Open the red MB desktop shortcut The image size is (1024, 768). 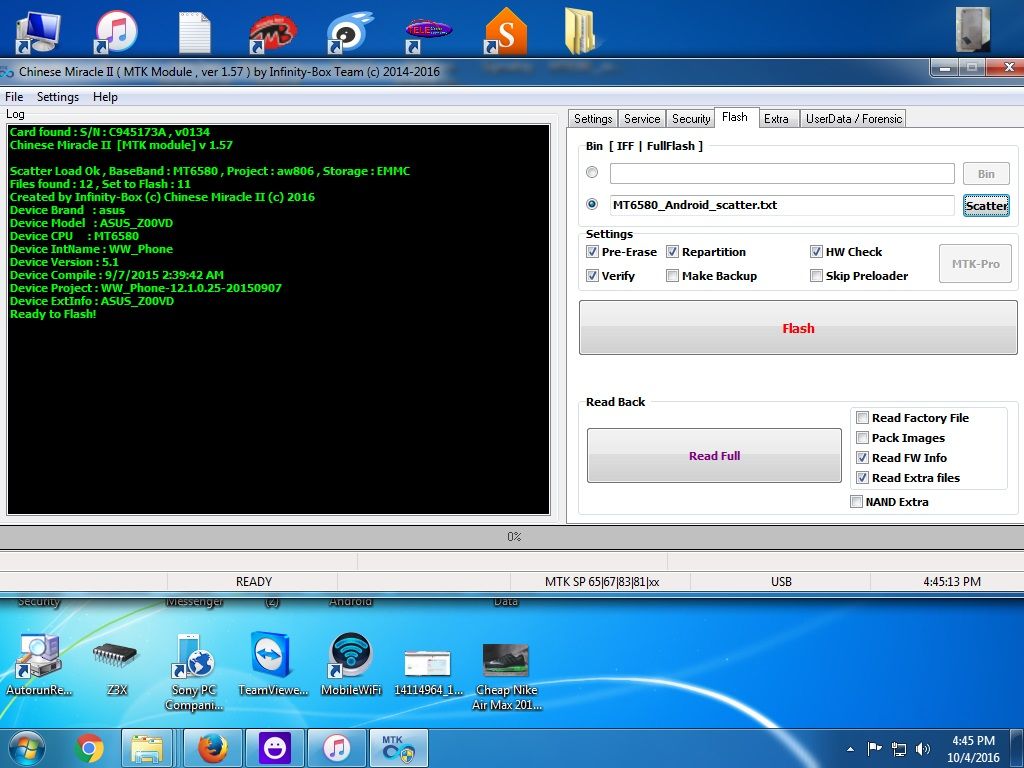(x=272, y=33)
